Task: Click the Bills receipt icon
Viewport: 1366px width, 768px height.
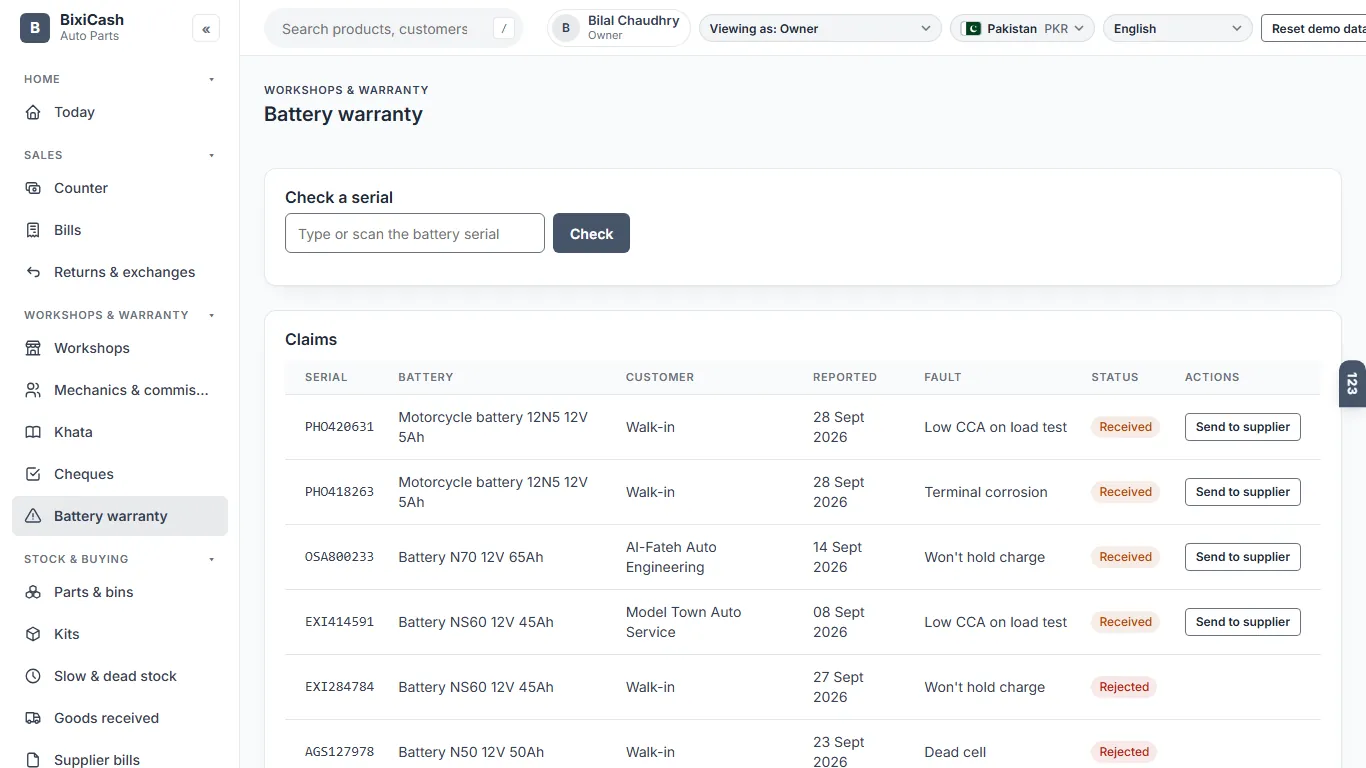Action: click(x=33, y=230)
